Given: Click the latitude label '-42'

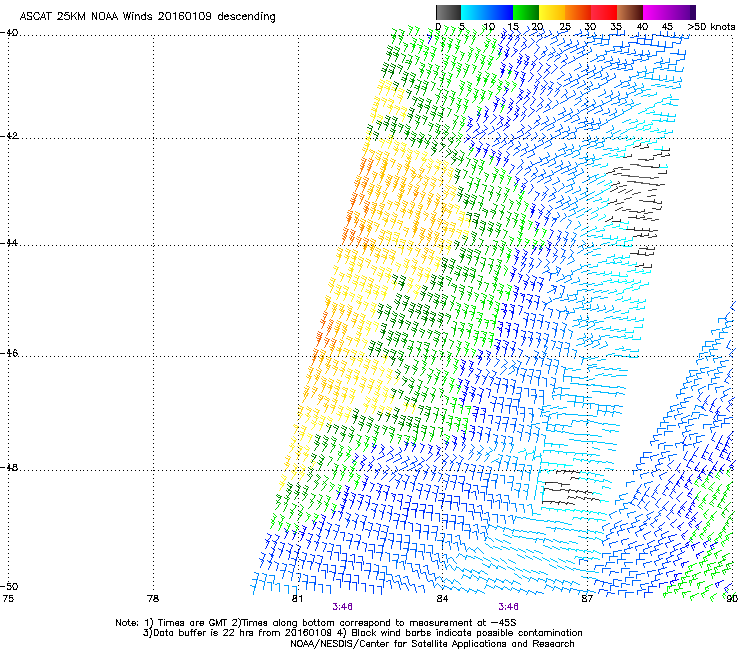Looking at the screenshot, I should [9, 136].
